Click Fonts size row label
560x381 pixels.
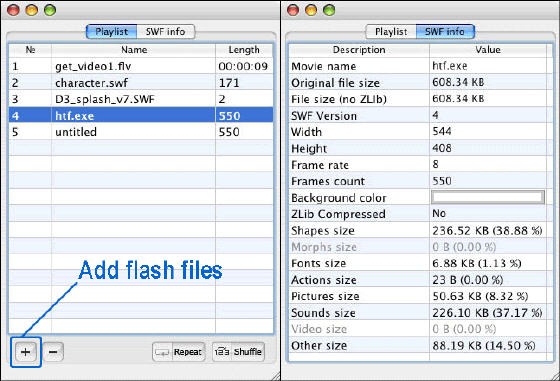[319, 264]
